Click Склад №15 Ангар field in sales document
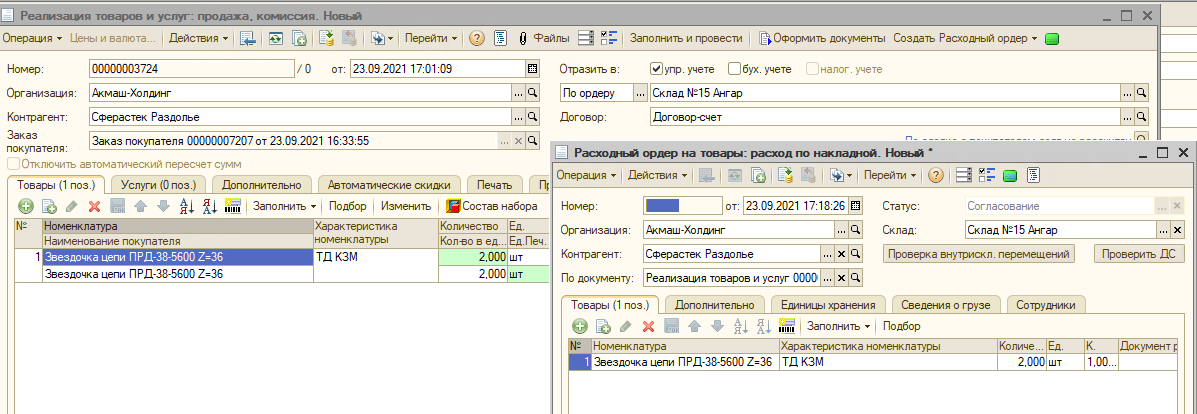 tap(884, 93)
